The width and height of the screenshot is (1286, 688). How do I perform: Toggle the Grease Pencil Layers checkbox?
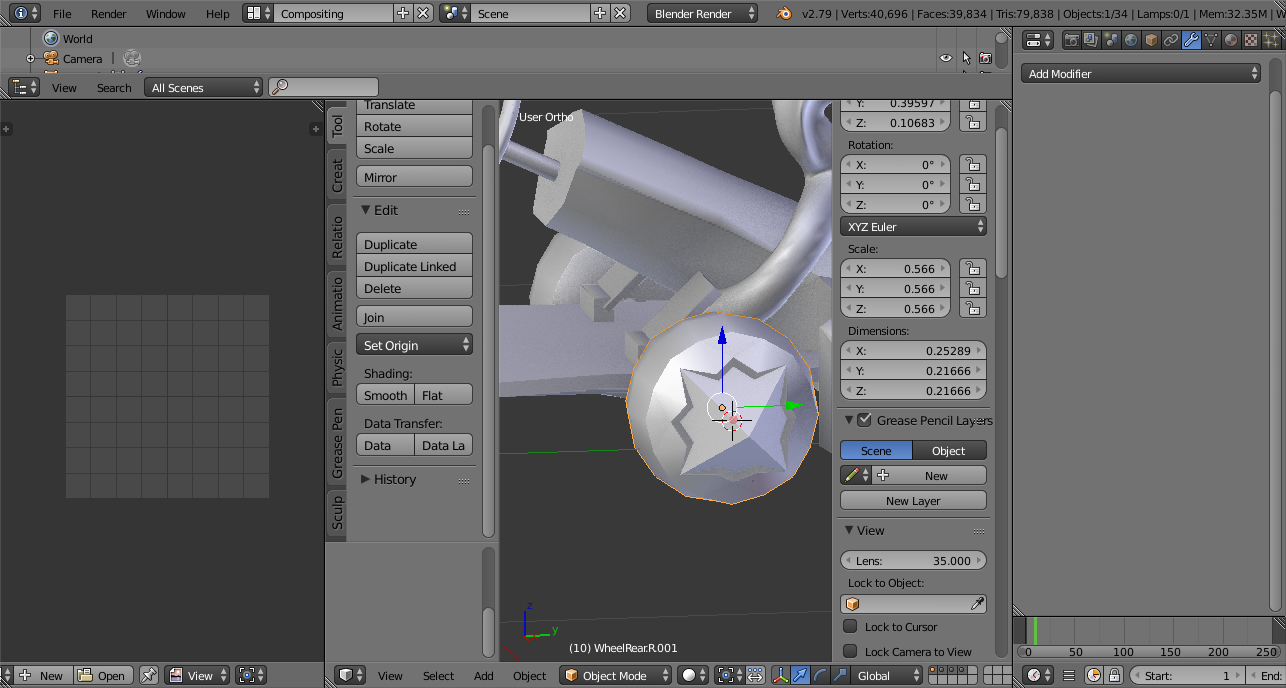tap(865, 421)
